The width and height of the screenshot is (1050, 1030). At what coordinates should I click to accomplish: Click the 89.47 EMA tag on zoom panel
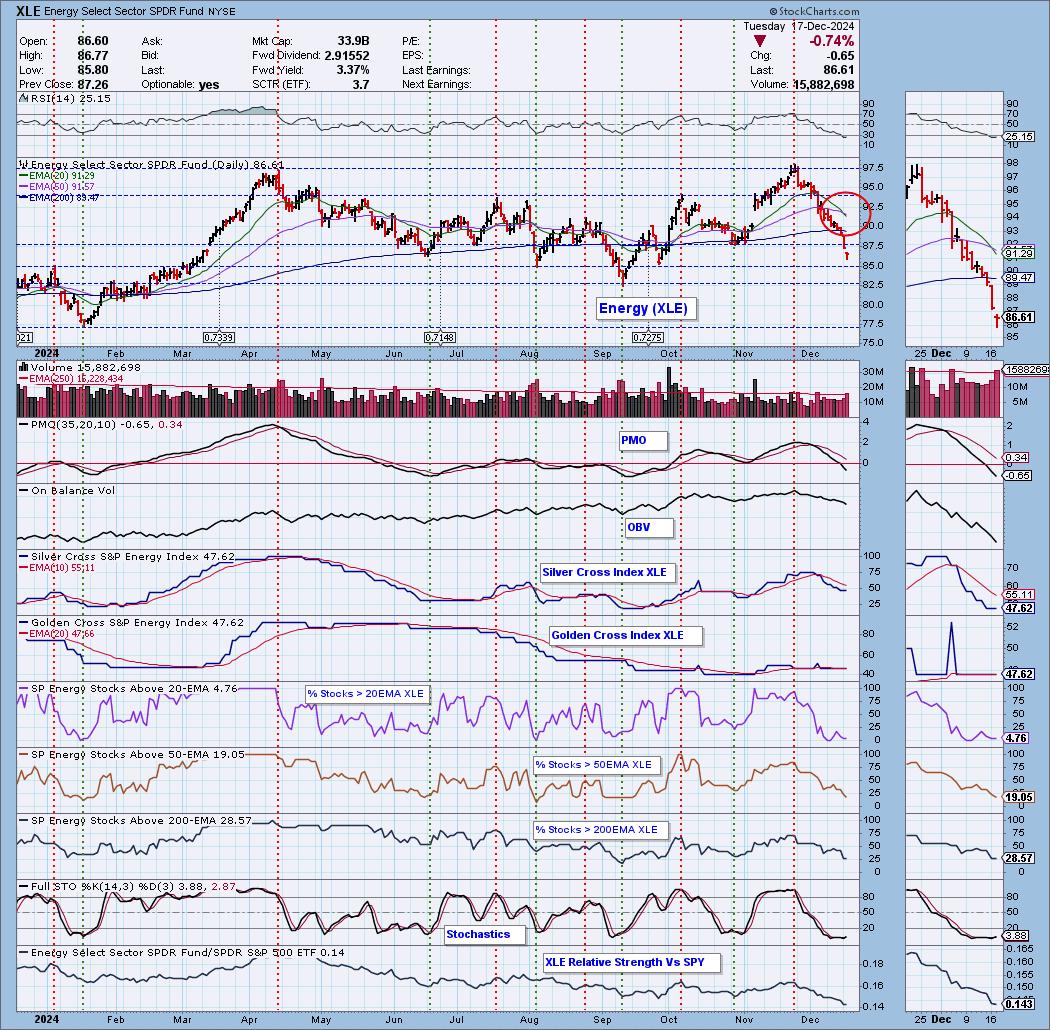1019,277
